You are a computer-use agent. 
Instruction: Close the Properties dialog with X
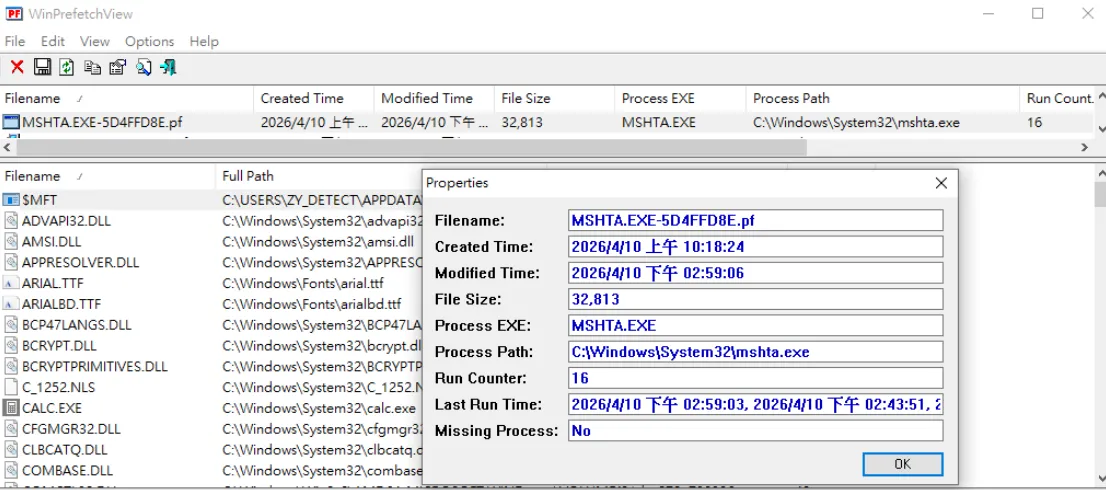coord(940,183)
